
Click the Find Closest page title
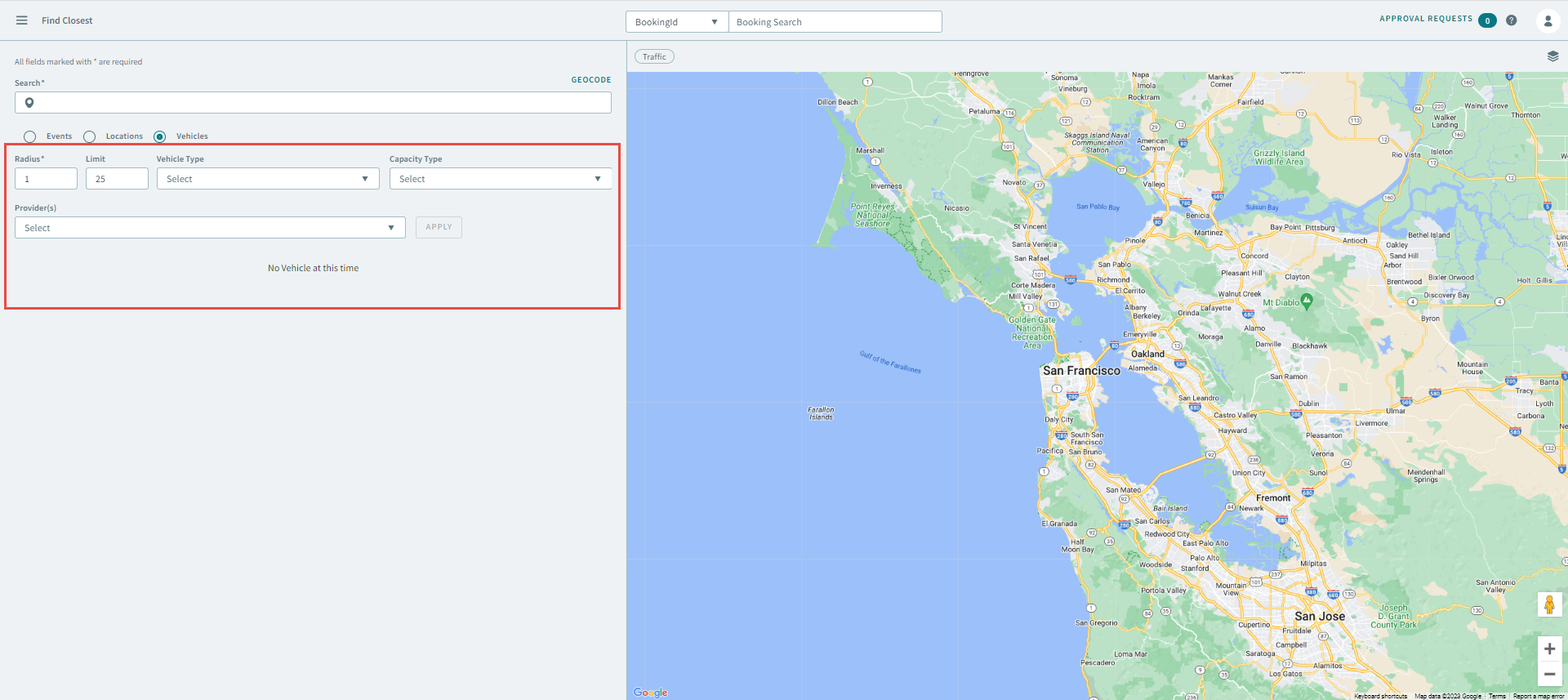67,20
